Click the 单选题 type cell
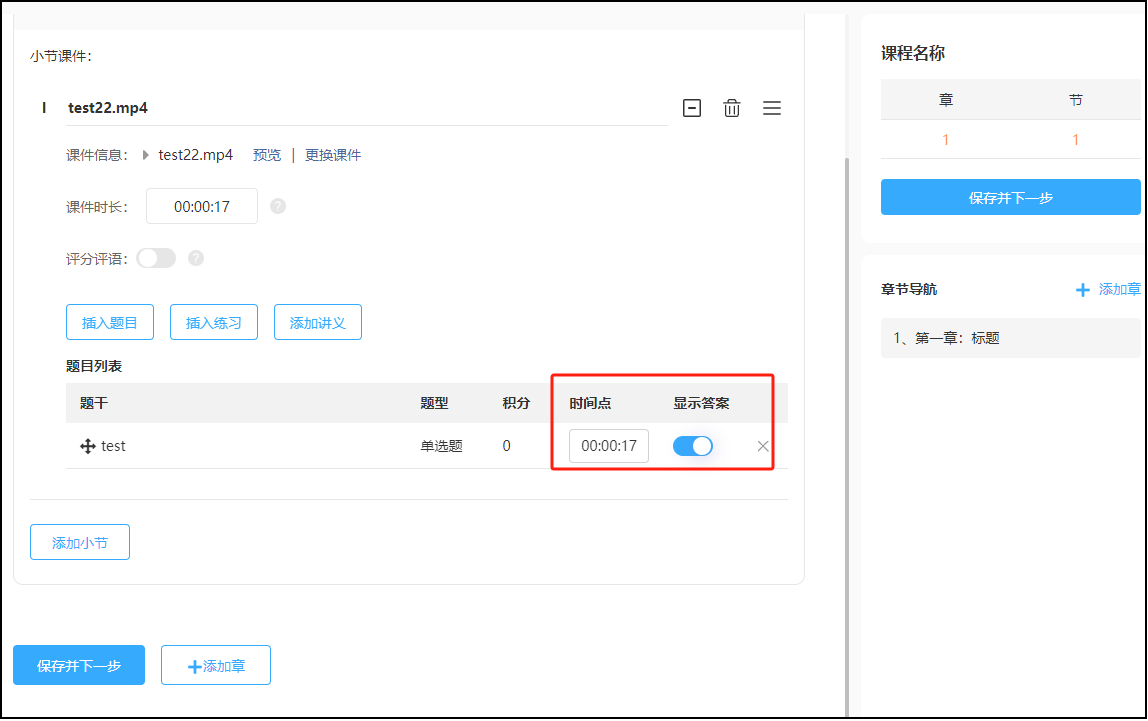The width and height of the screenshot is (1148, 721). (441, 447)
